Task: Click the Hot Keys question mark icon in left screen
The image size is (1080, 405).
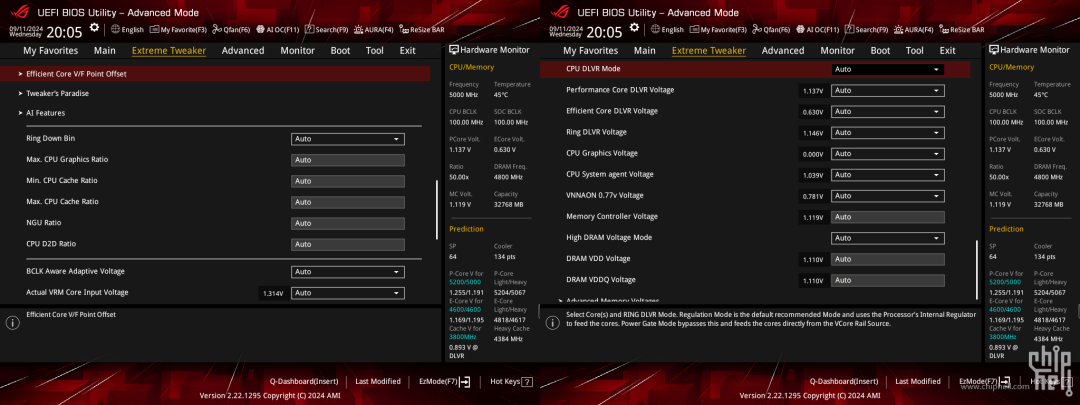Action: [527, 381]
